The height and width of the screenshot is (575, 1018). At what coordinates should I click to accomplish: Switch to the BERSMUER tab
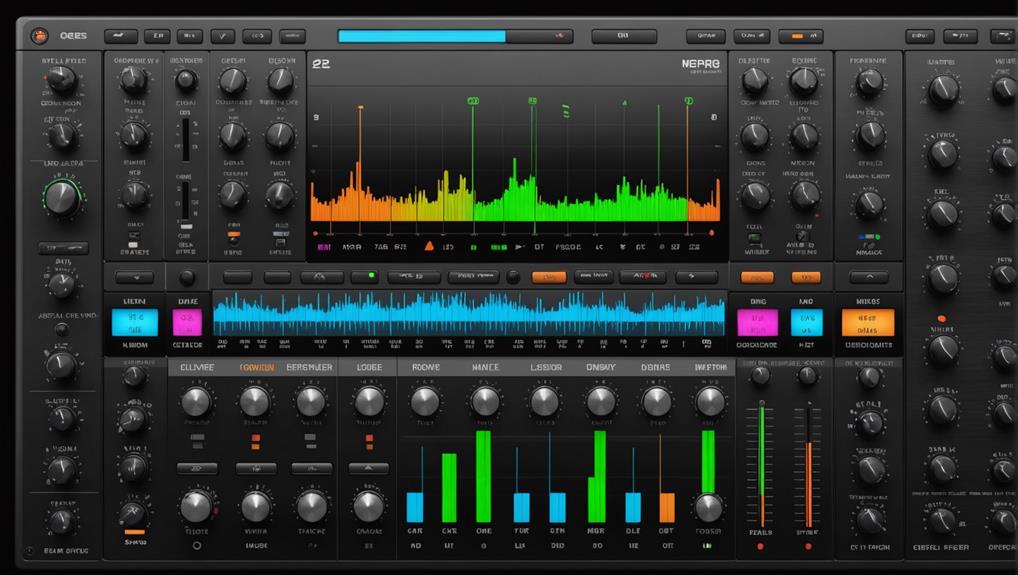(x=309, y=367)
